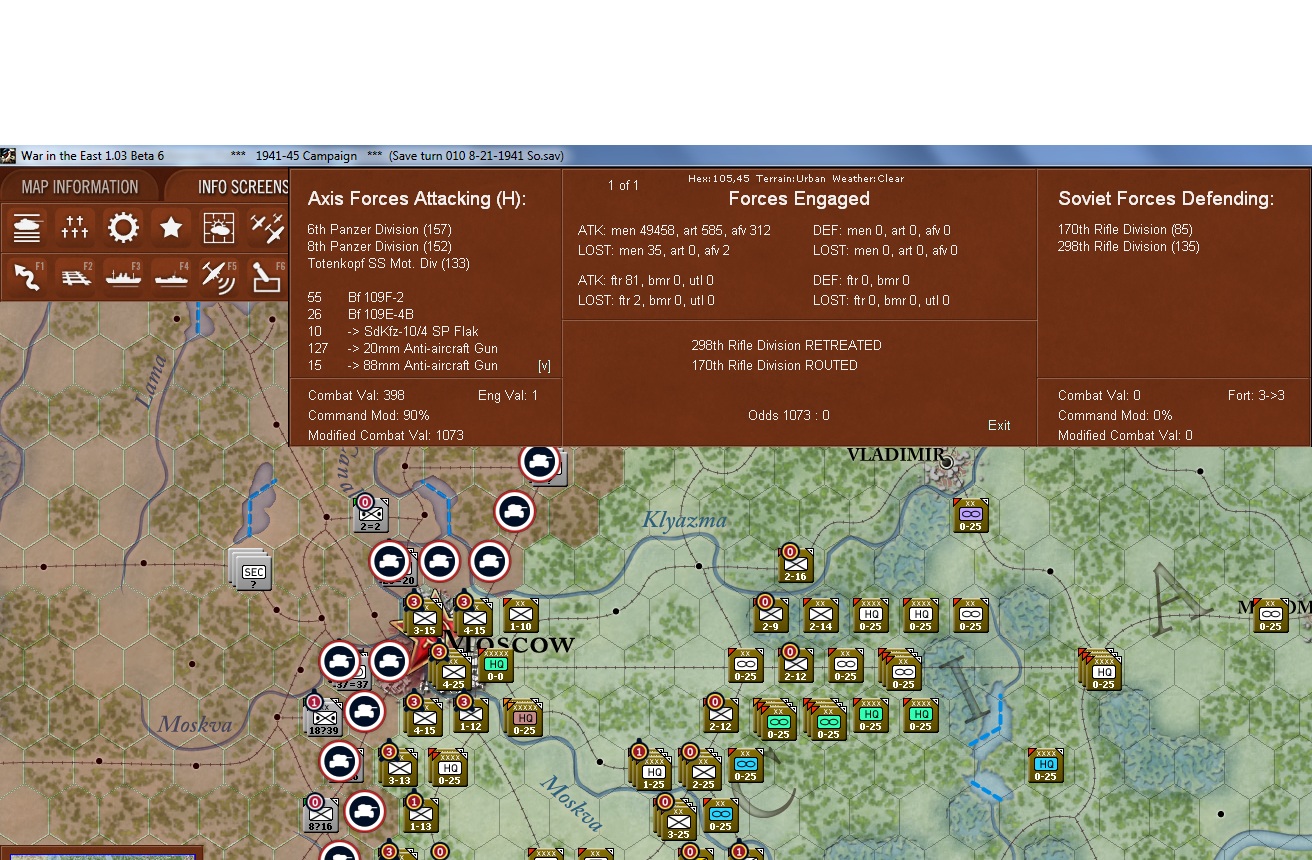
Task: Open the Air Doctrine aircraft icon
Action: point(267,228)
